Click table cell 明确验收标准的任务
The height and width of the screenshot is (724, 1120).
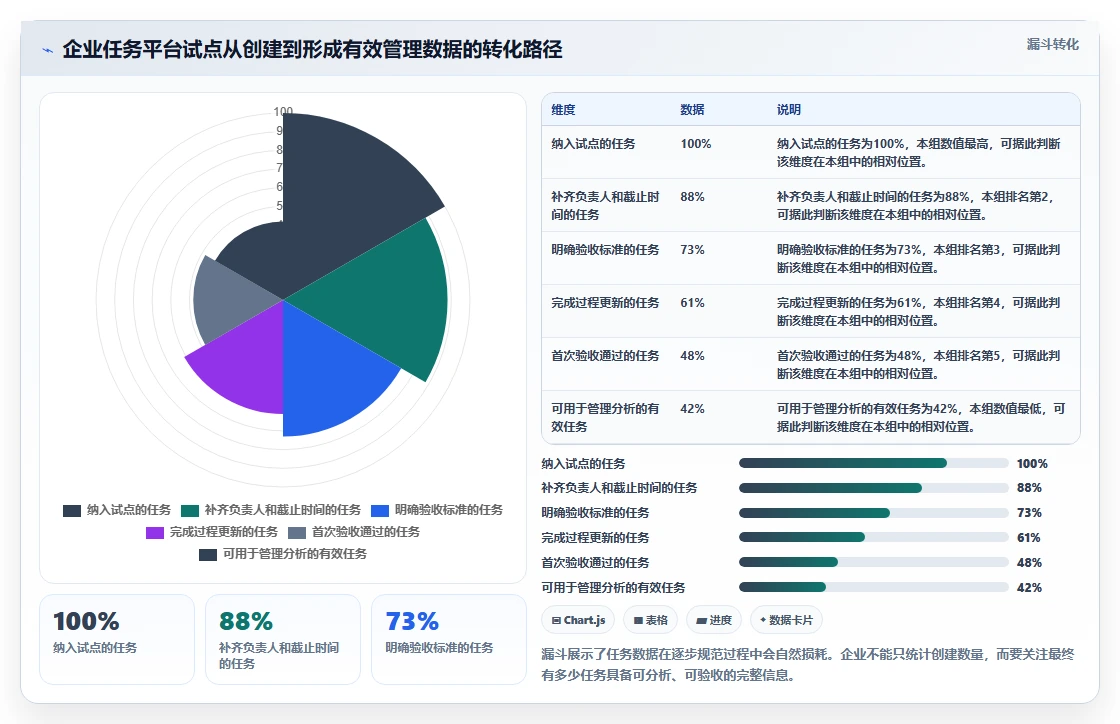[x=605, y=249]
